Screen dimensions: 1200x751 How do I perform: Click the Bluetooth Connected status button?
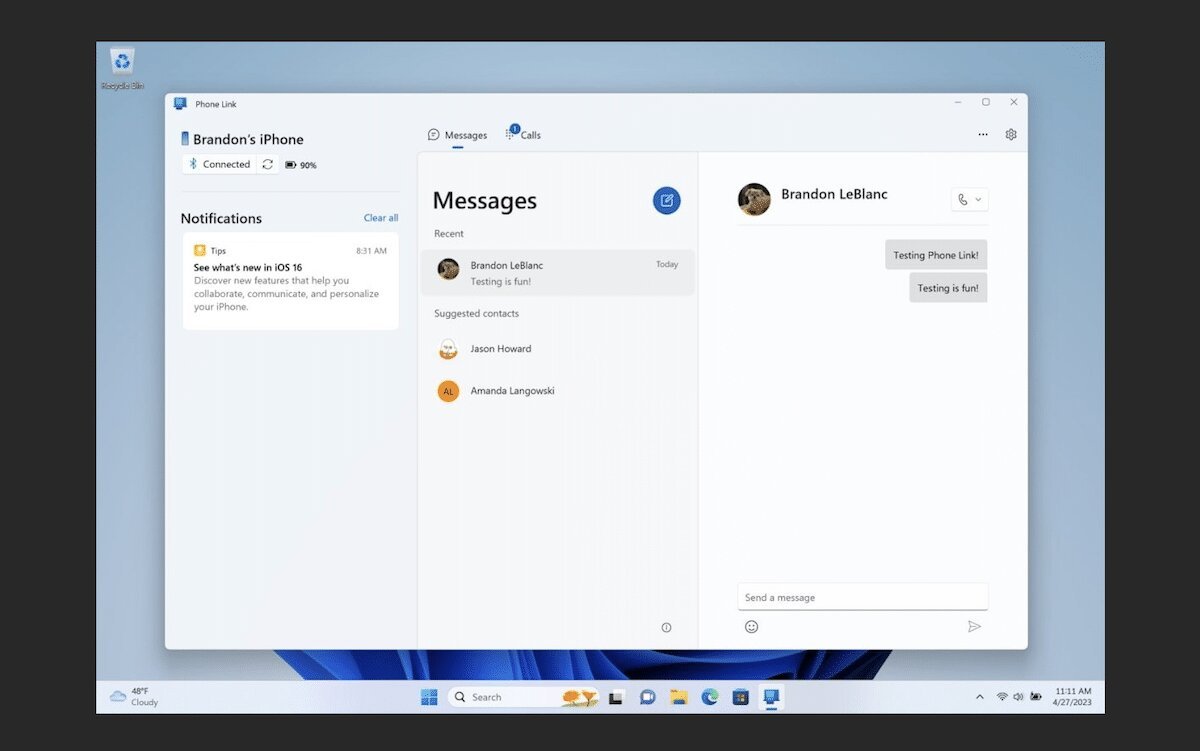(x=220, y=164)
